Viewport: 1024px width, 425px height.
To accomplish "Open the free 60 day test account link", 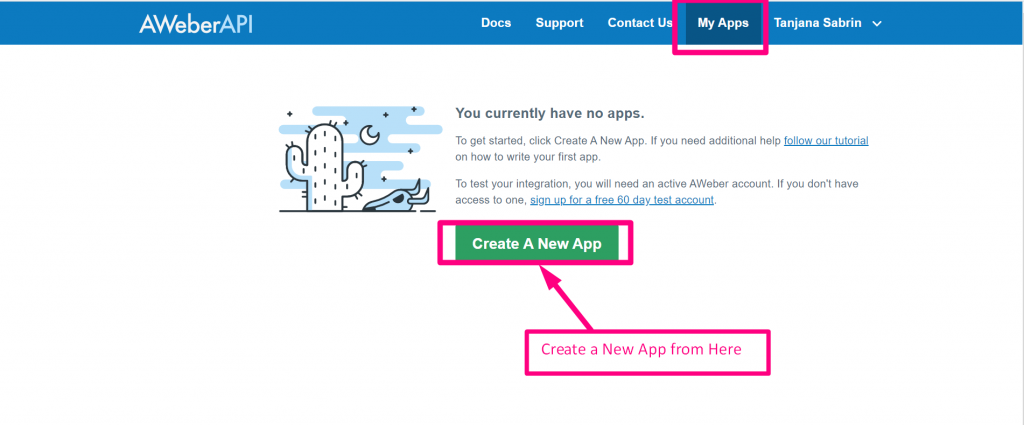I will coord(622,200).
